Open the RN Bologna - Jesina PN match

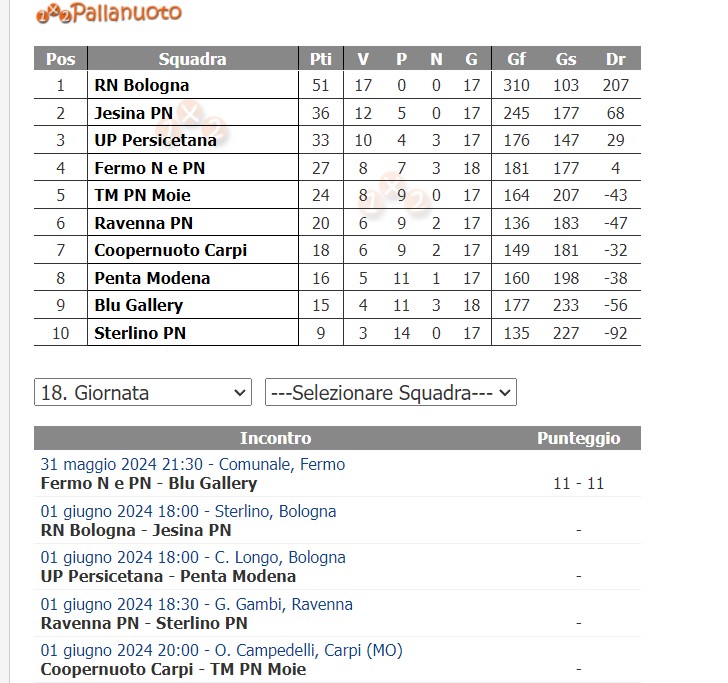pyautogui.click(x=136, y=530)
